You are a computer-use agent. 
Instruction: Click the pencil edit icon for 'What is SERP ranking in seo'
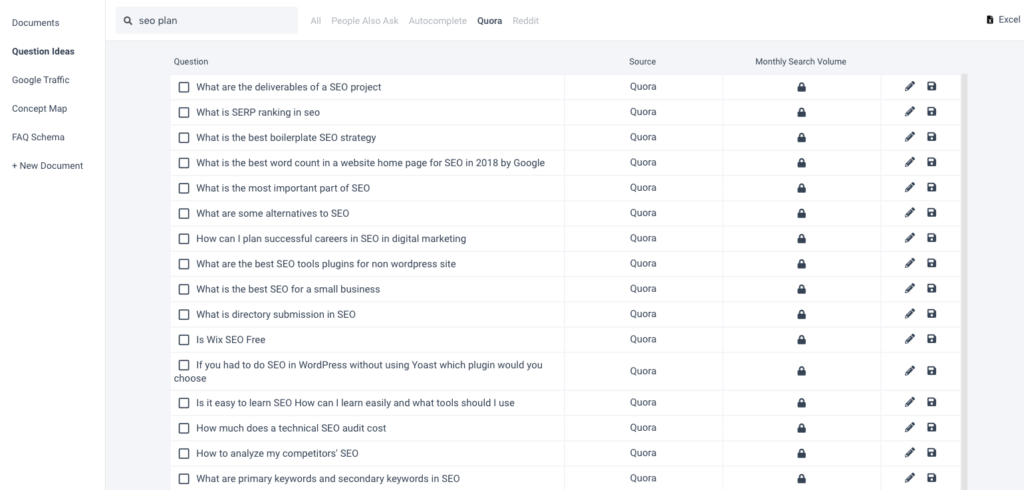pos(910,112)
